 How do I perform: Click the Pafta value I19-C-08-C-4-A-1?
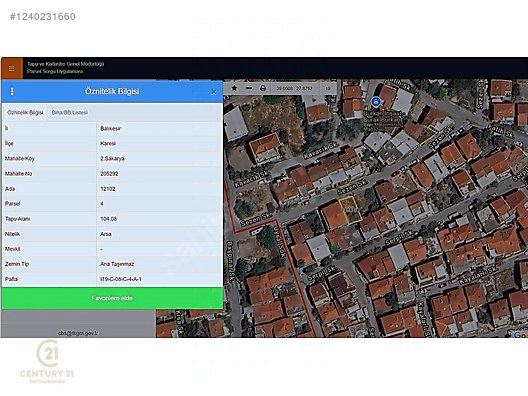pos(121,279)
